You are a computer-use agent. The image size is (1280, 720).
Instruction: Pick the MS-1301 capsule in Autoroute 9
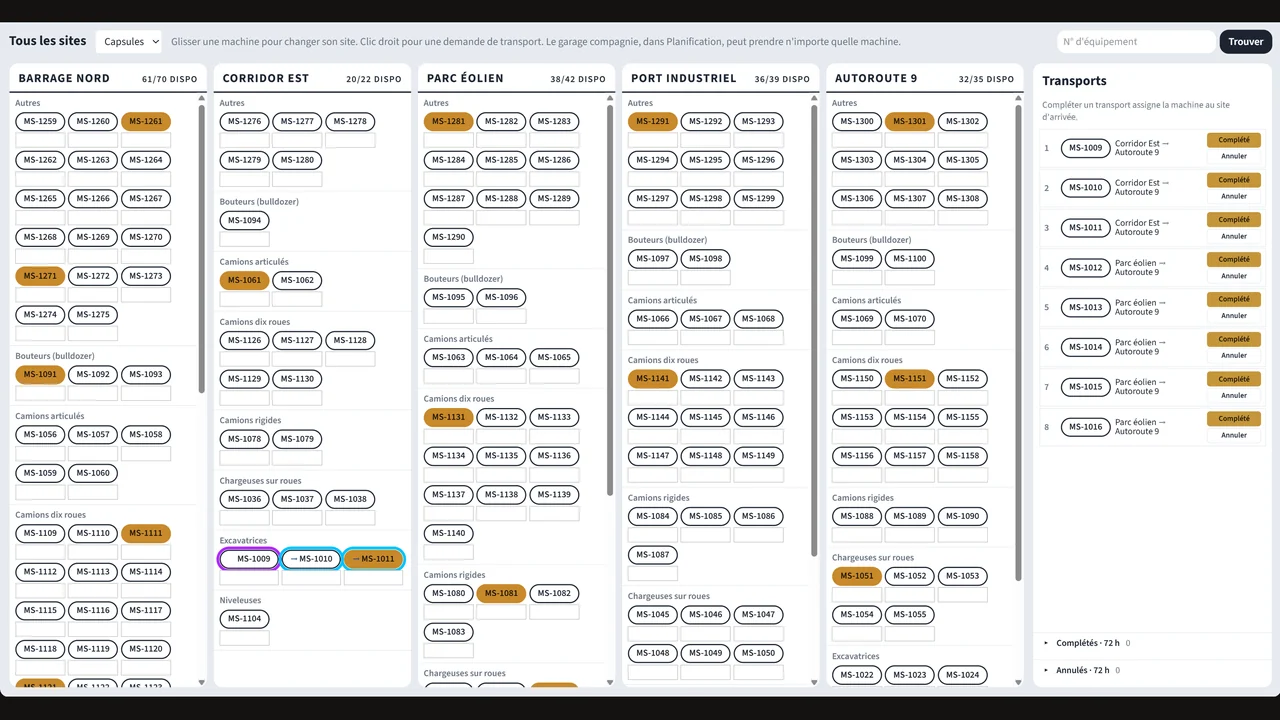point(910,121)
